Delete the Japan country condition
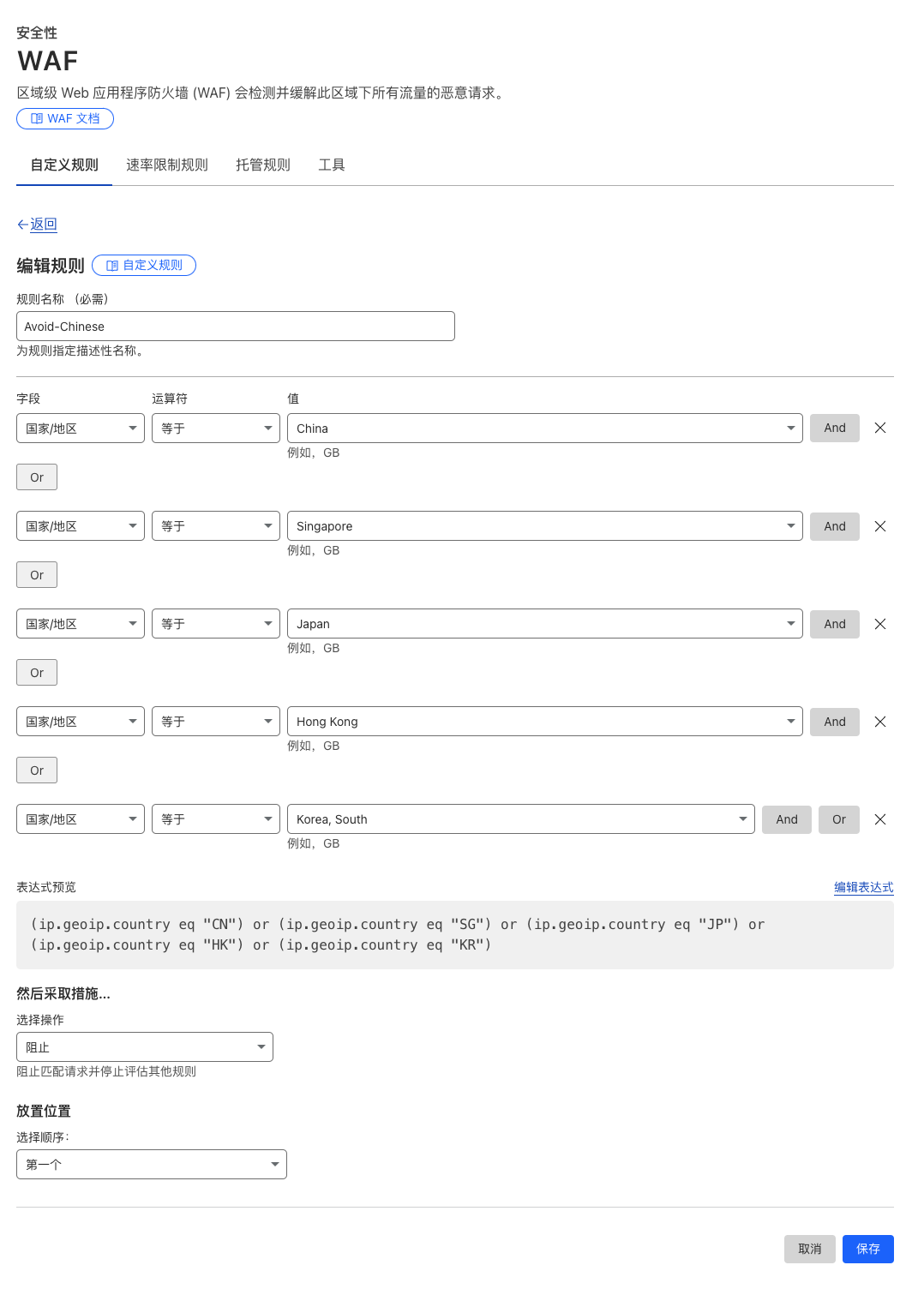 pyautogui.click(x=879, y=623)
